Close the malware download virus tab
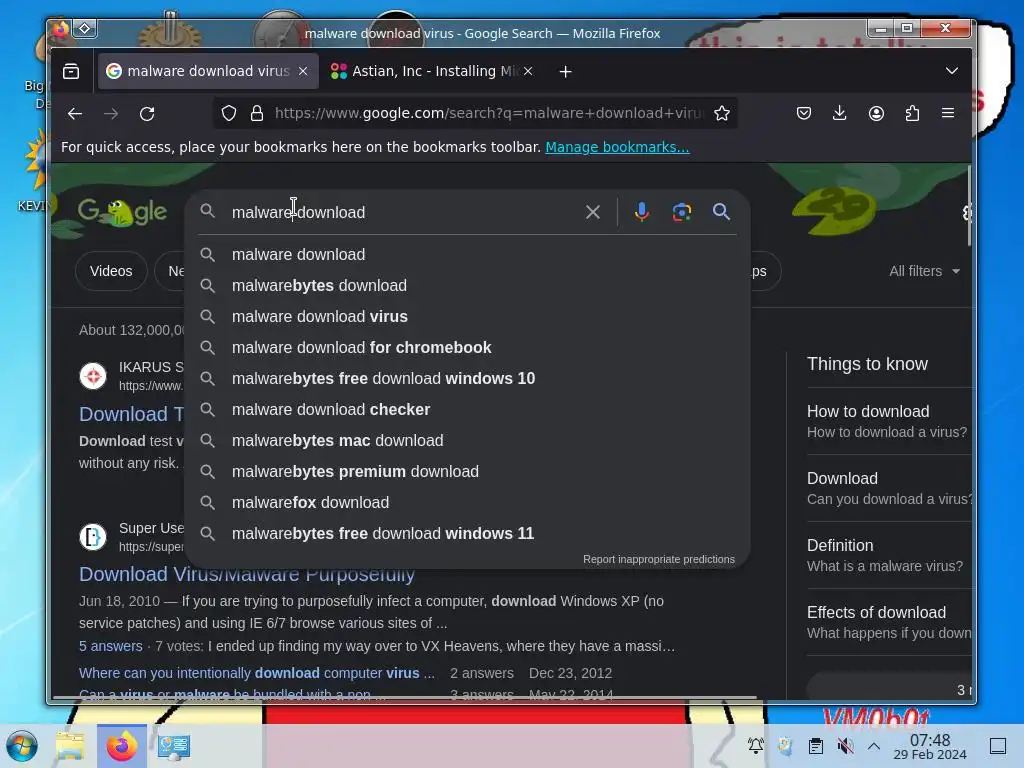 (x=303, y=71)
